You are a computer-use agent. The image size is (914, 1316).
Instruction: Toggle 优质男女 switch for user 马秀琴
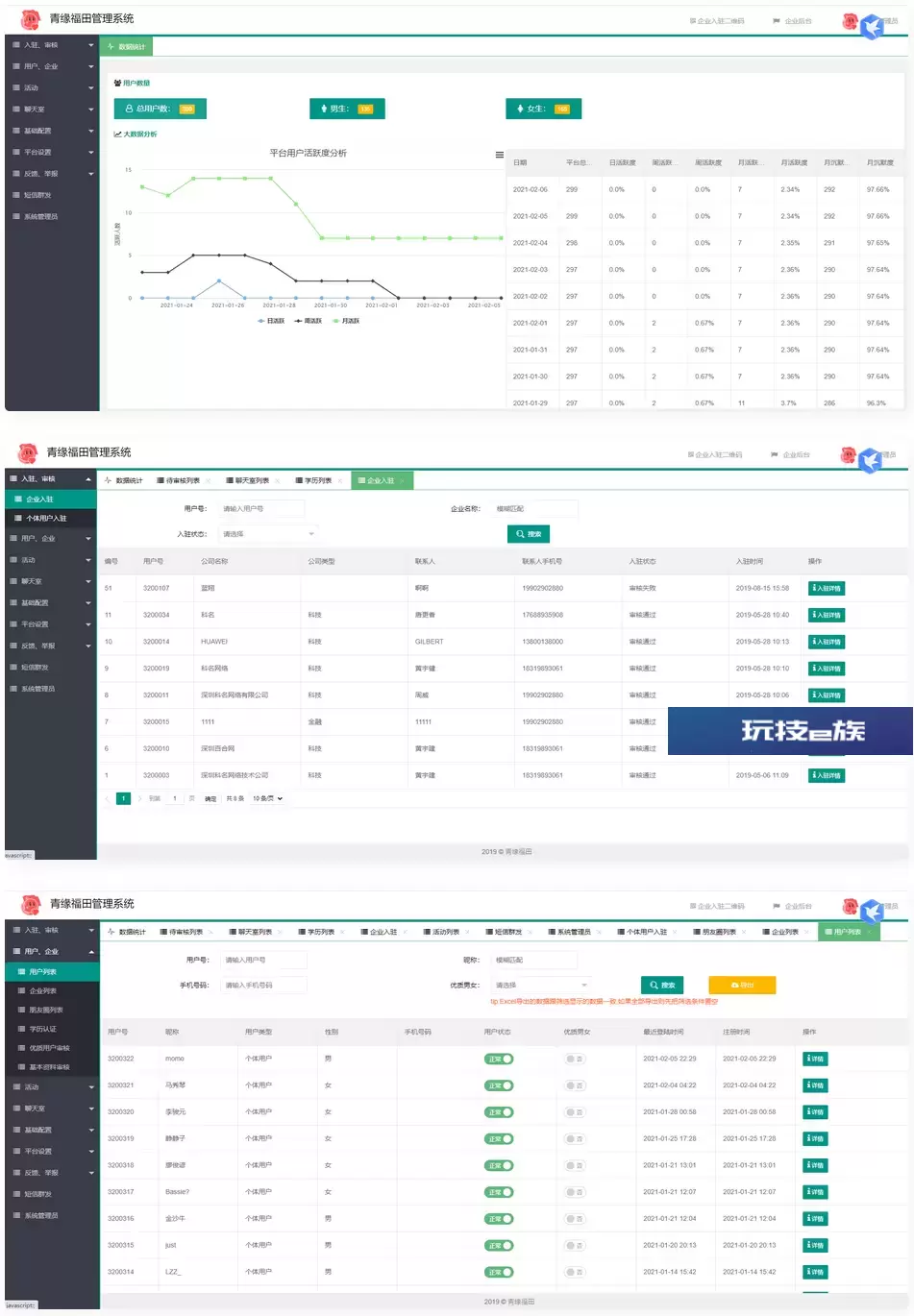click(x=575, y=1085)
